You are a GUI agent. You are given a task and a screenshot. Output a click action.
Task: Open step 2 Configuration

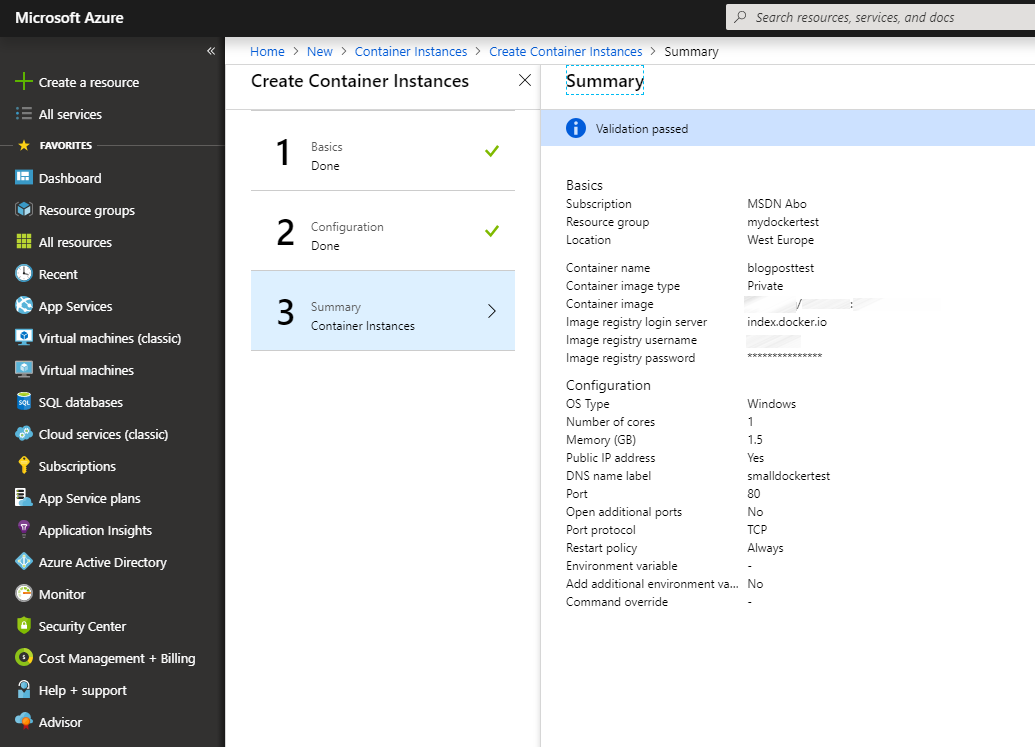[x=383, y=231]
